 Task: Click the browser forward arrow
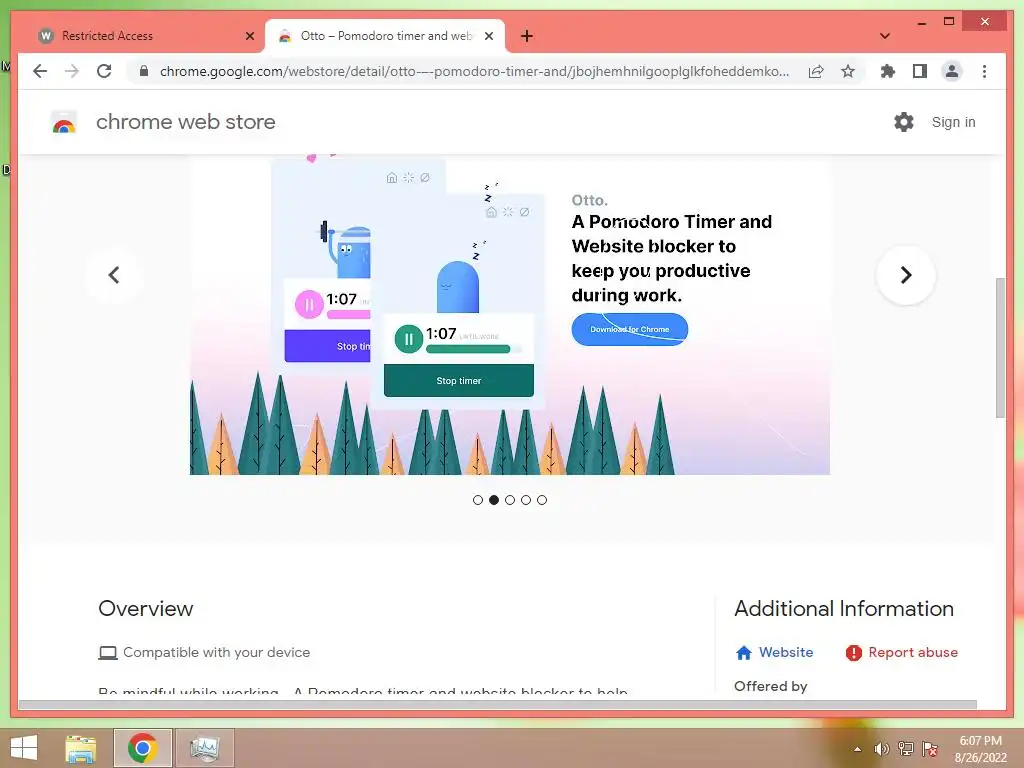point(72,71)
